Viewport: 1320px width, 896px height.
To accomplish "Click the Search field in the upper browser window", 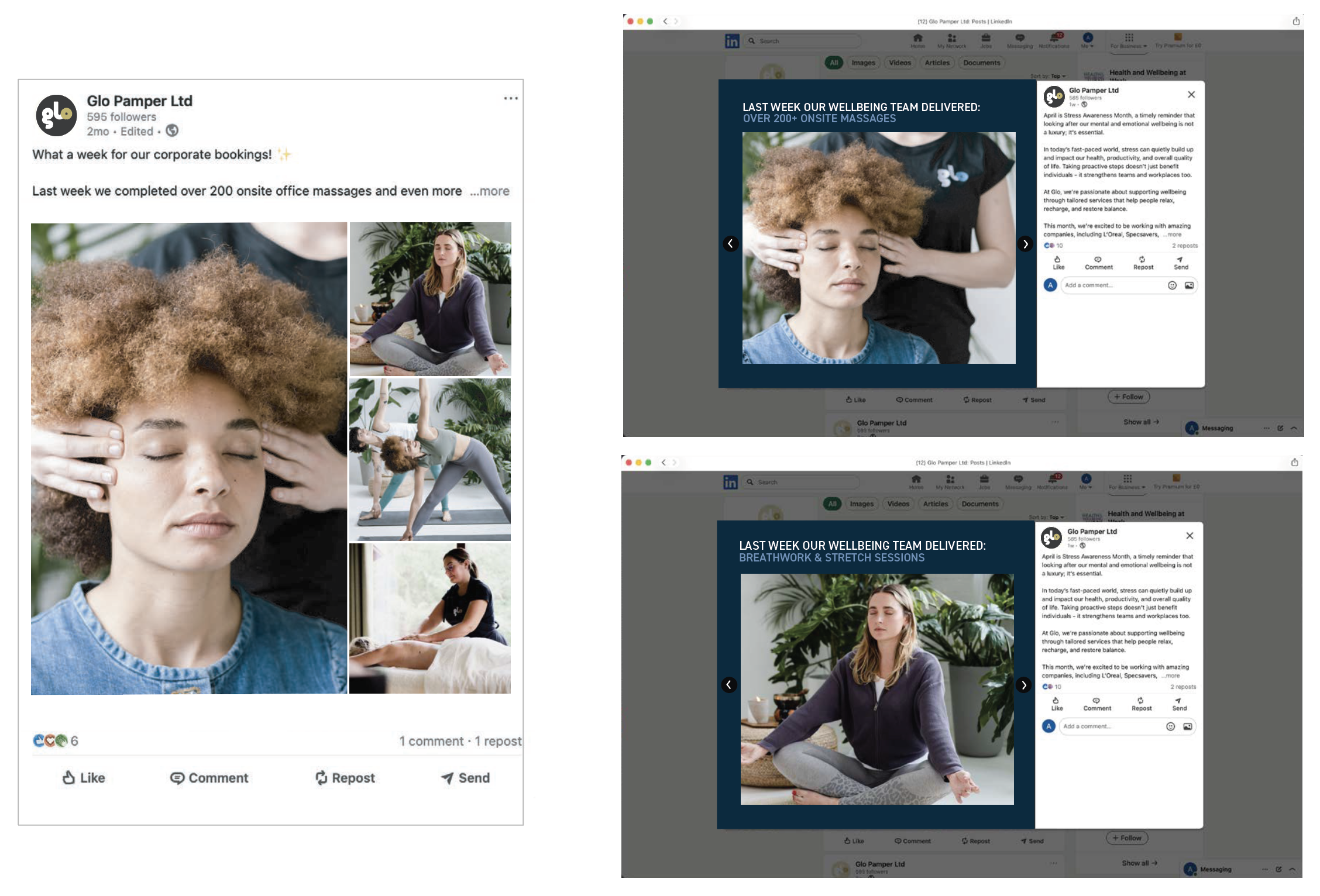I will 803,41.
